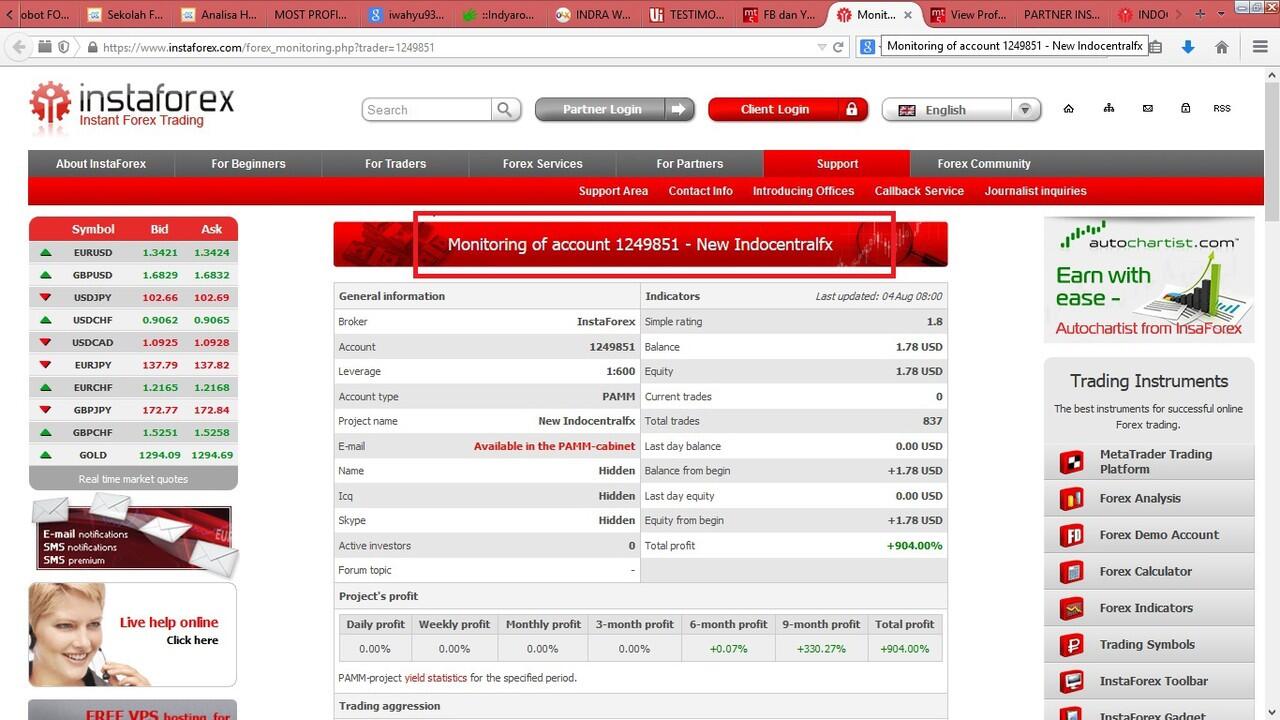Open the URL bar history dropdown arrow
Viewport: 1280px width, 720px height.
(x=822, y=47)
